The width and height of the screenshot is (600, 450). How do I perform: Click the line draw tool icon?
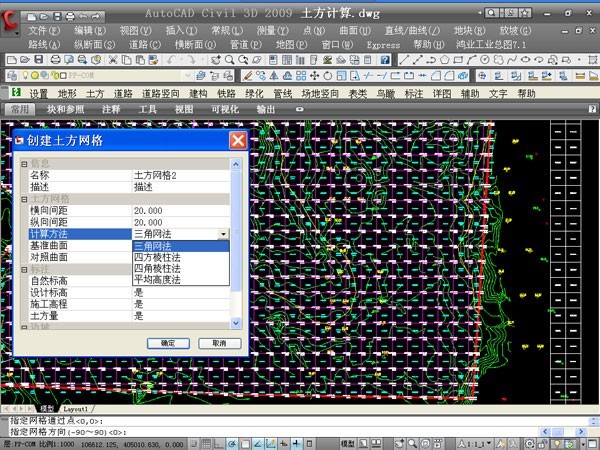pos(404,60)
